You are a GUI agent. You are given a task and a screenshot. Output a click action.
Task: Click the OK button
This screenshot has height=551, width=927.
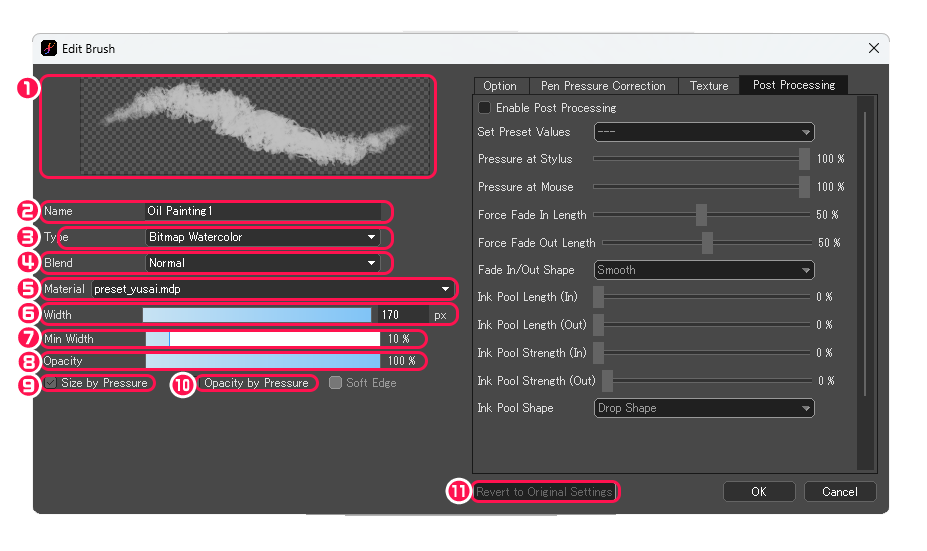pyautogui.click(x=759, y=492)
